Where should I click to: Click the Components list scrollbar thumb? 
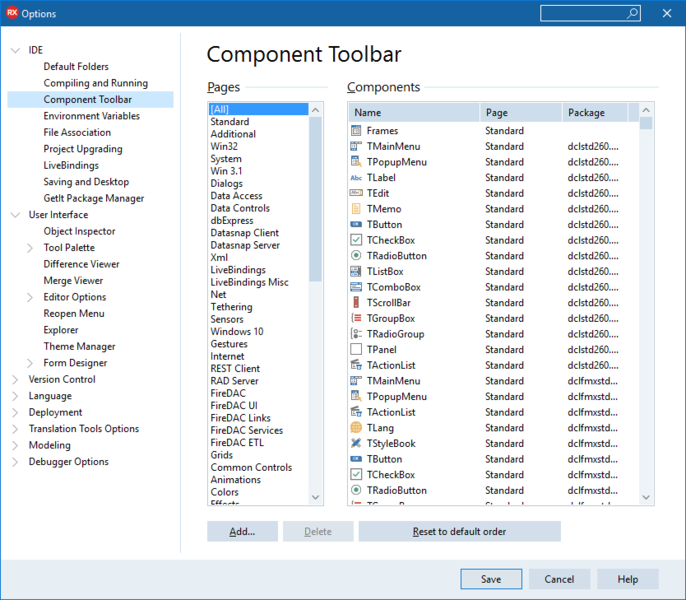click(x=646, y=123)
